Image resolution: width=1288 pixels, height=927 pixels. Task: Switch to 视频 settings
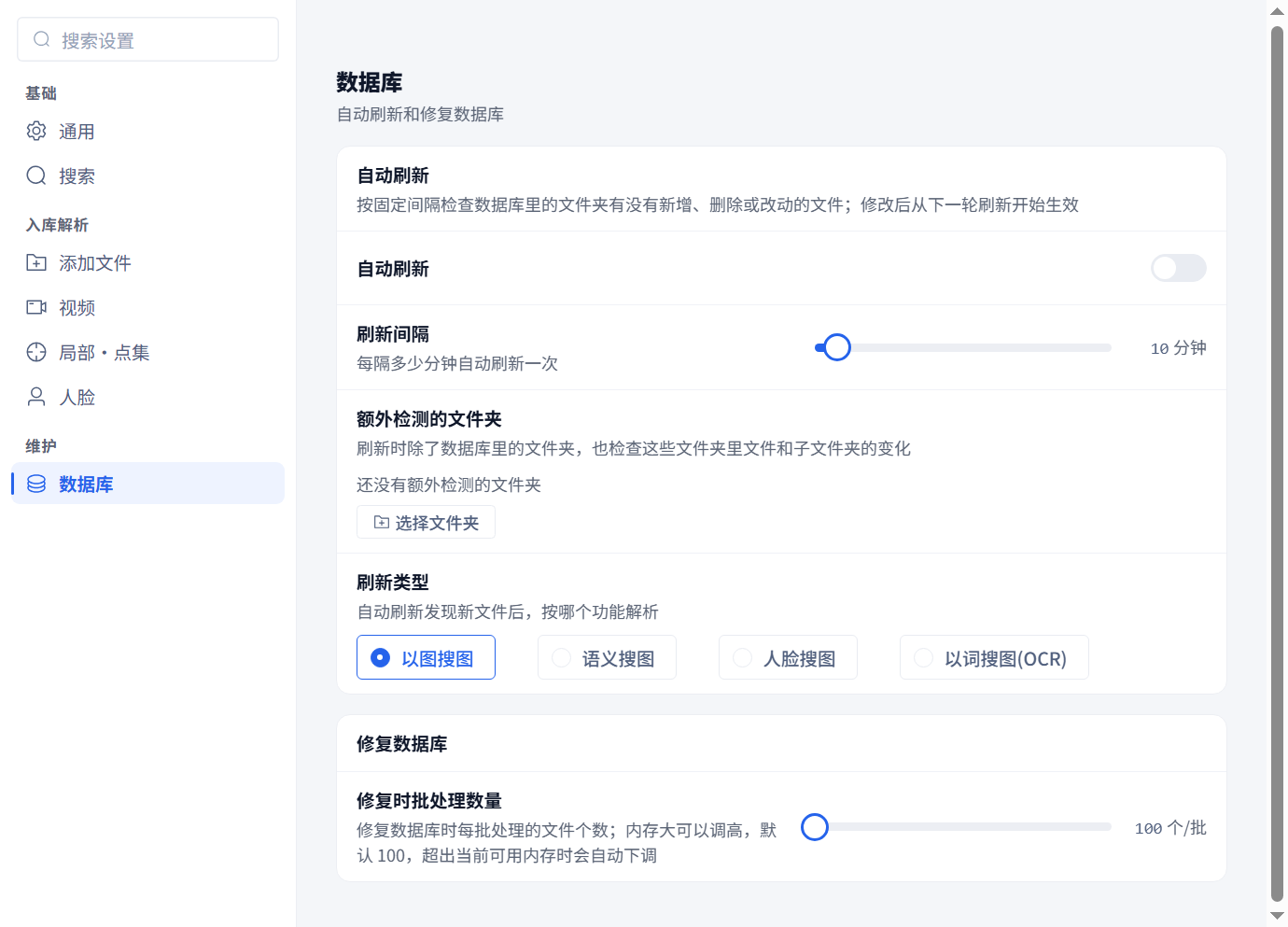pyautogui.click(x=147, y=308)
